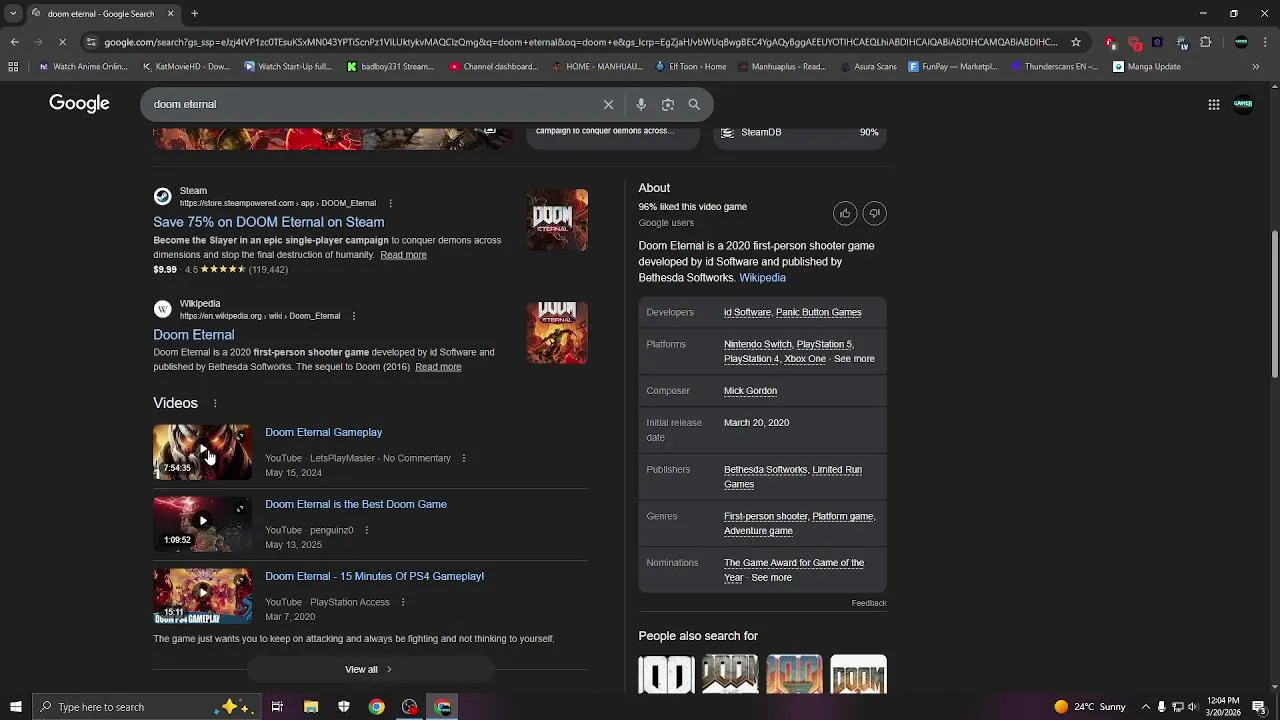Play the 1:09:52 video thumbnail
The height and width of the screenshot is (720, 1280).
click(x=202, y=524)
